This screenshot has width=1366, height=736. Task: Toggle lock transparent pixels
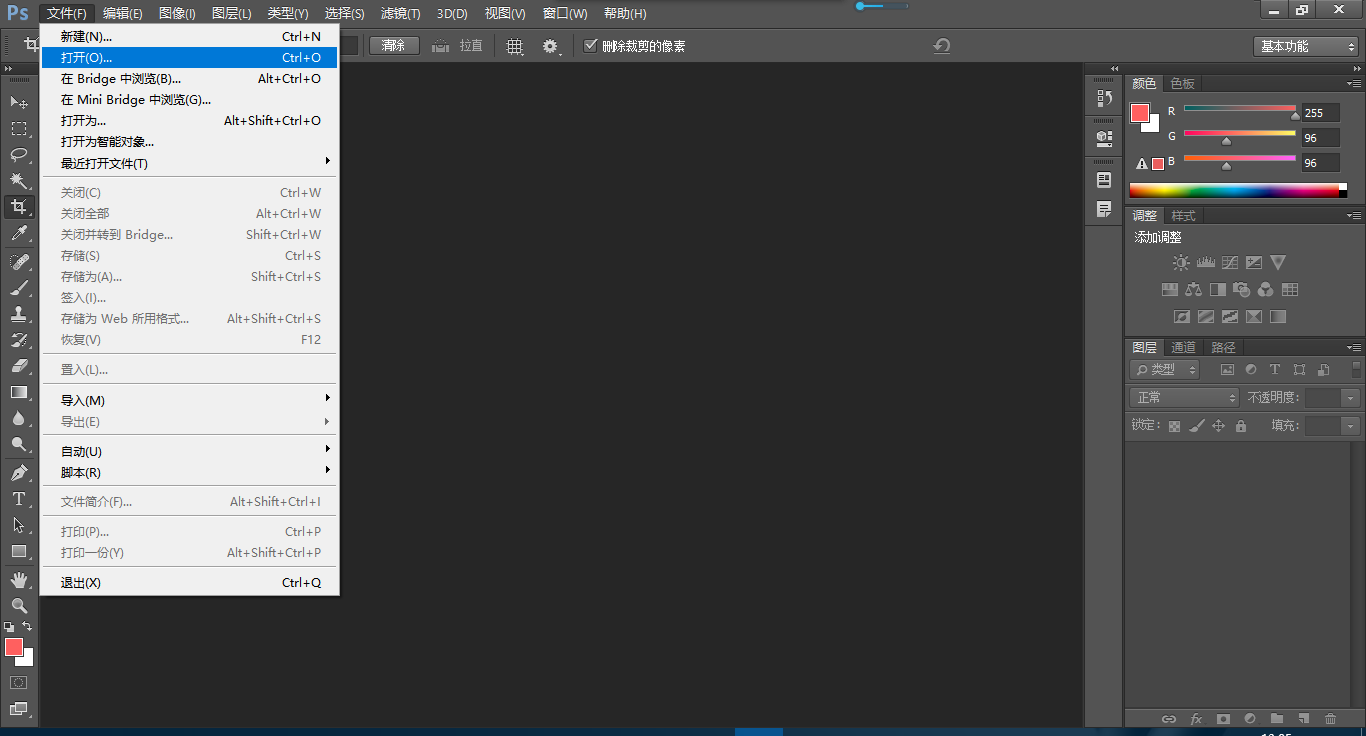tap(1174, 426)
